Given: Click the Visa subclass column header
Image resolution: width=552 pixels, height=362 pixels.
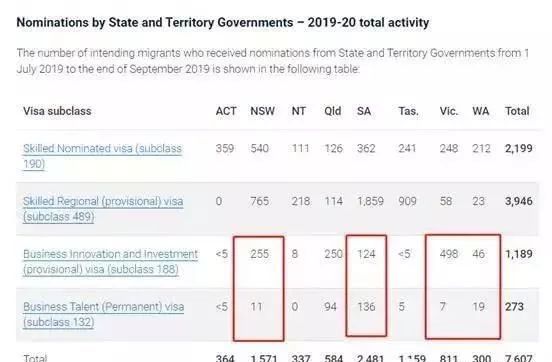Looking at the screenshot, I should click(x=57, y=111).
